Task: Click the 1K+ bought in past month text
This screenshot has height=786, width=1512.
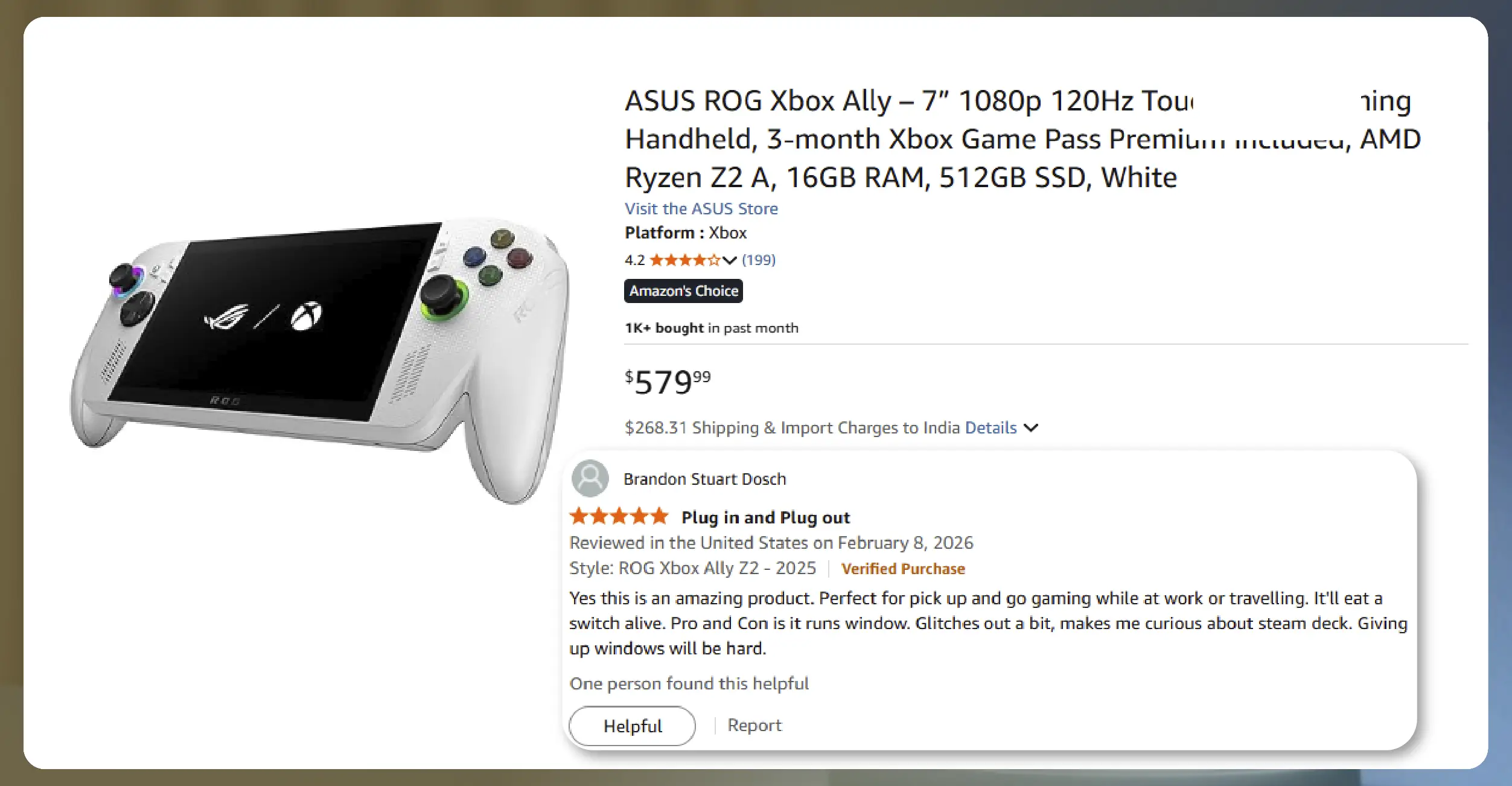Action: coord(711,328)
